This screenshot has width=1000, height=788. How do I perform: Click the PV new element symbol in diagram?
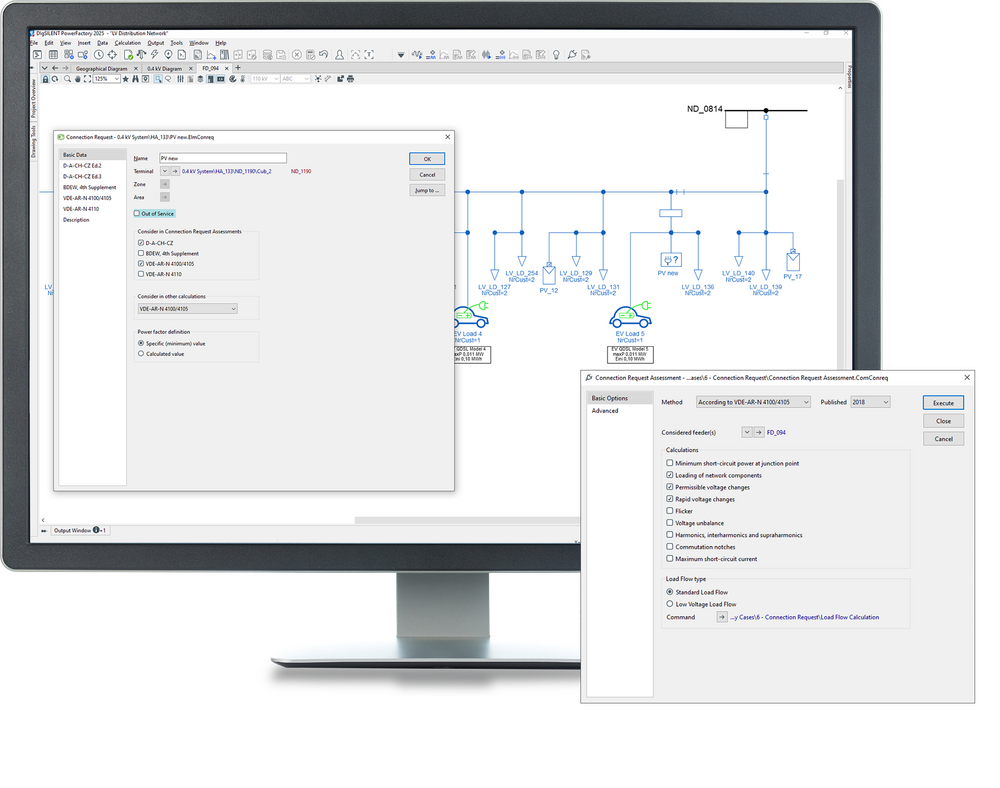670,260
